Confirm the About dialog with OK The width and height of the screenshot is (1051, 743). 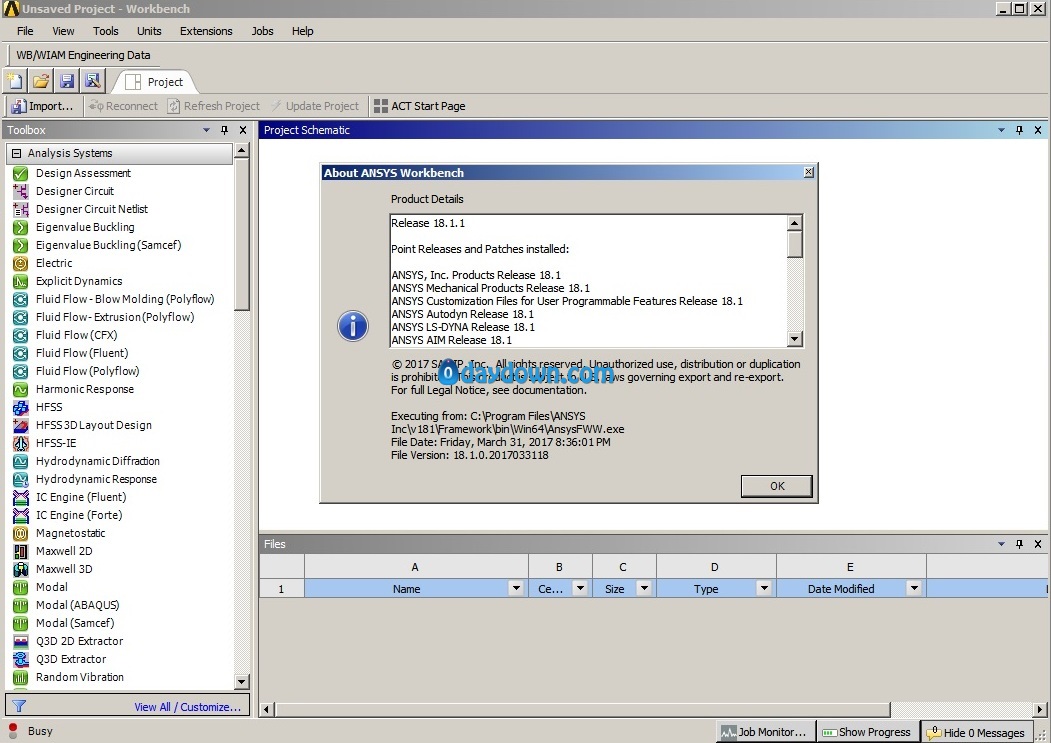pyautogui.click(x=777, y=486)
